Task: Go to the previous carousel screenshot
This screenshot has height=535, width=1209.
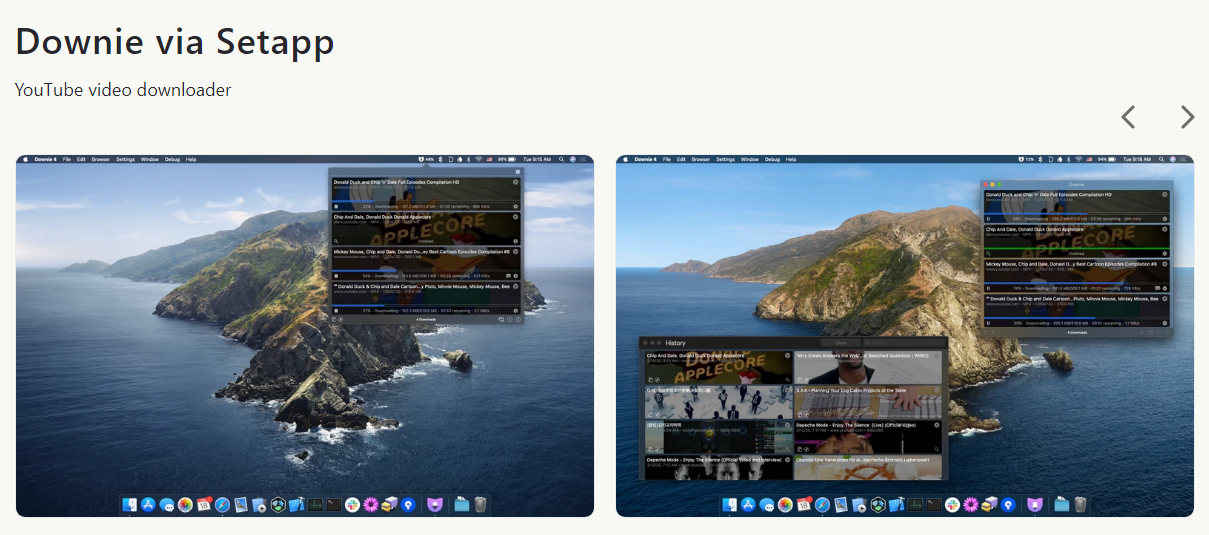Action: (1128, 118)
